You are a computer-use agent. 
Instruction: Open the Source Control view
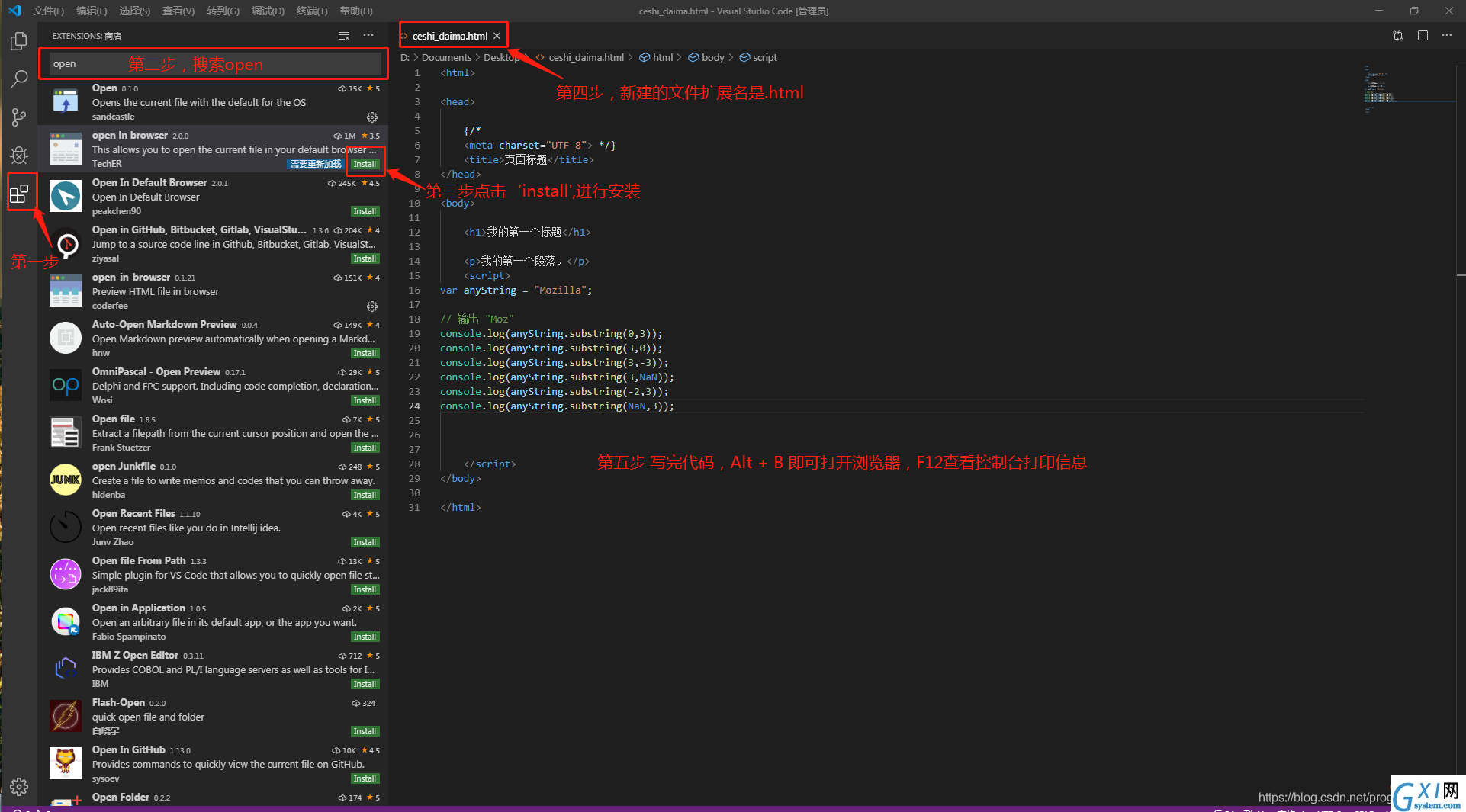pyautogui.click(x=19, y=117)
